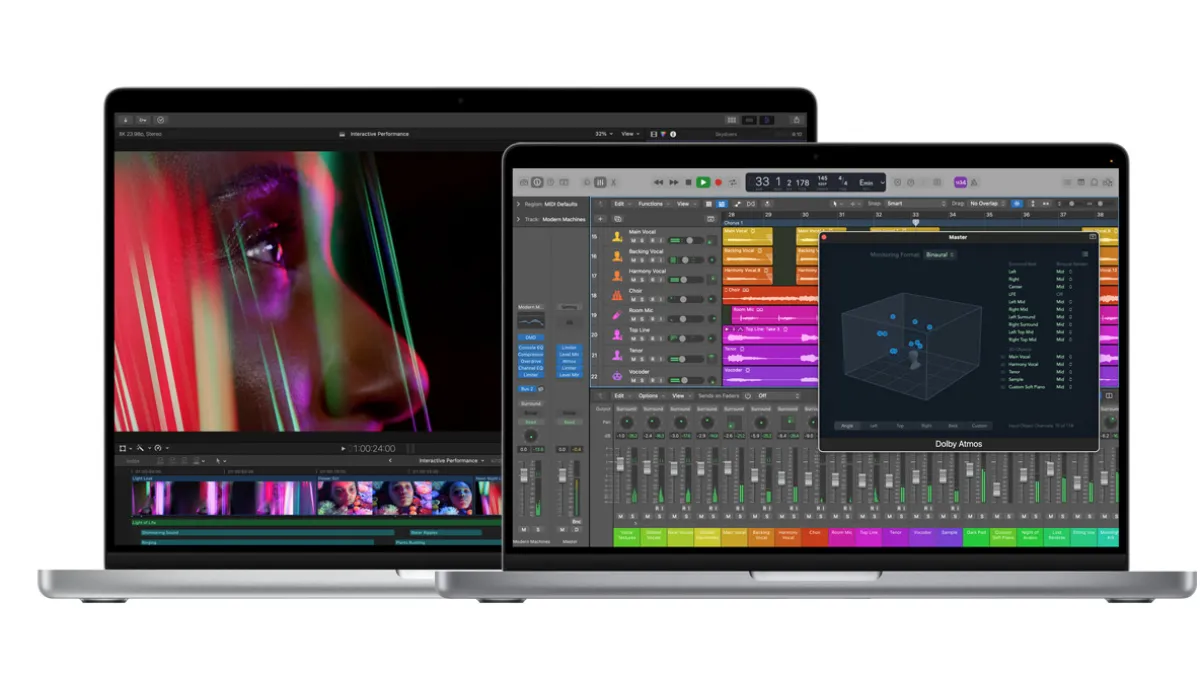Image resolution: width=1200 pixels, height=675 pixels.
Task: Click the Tenor track icon
Action: coord(617,355)
